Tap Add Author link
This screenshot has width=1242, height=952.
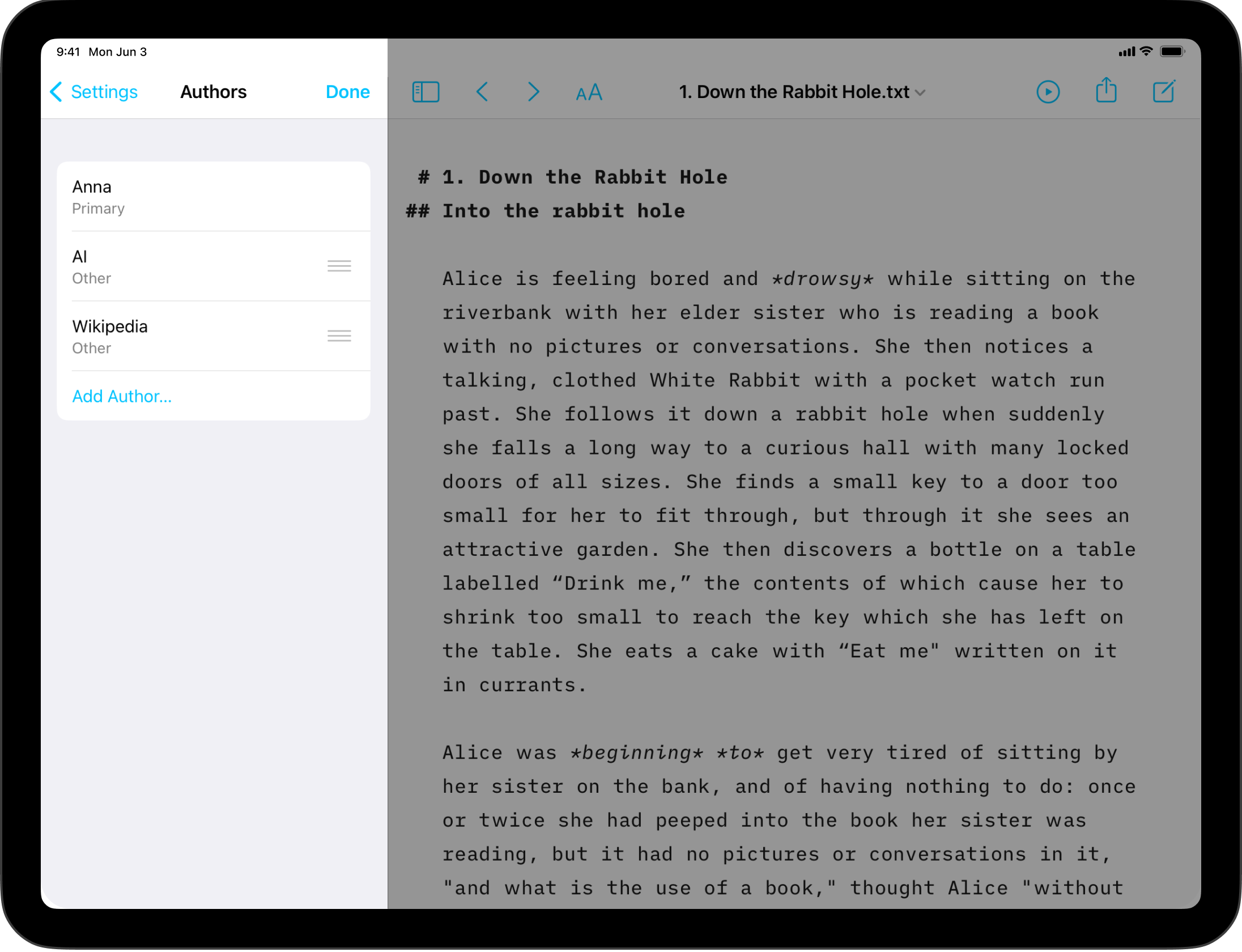pyautogui.click(x=122, y=396)
